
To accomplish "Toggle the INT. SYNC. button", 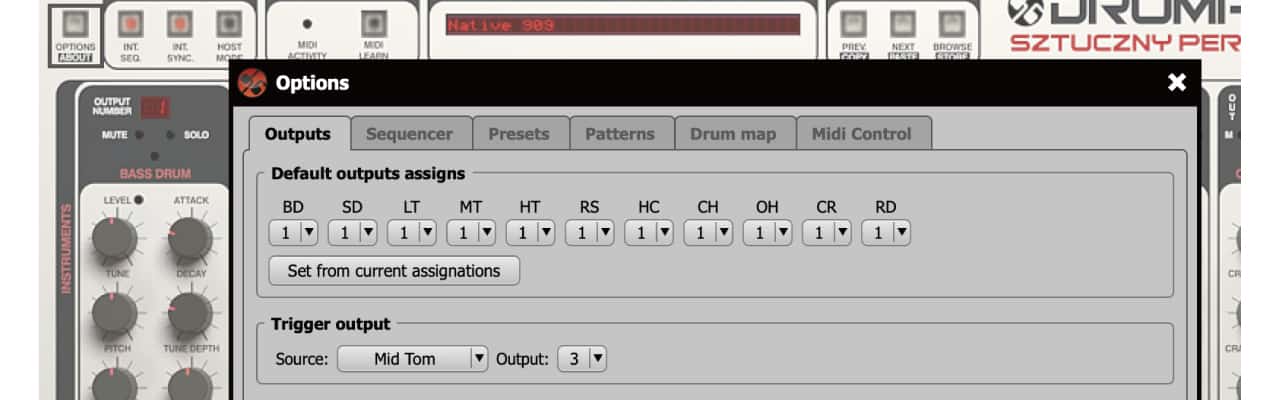I will coord(180,22).
